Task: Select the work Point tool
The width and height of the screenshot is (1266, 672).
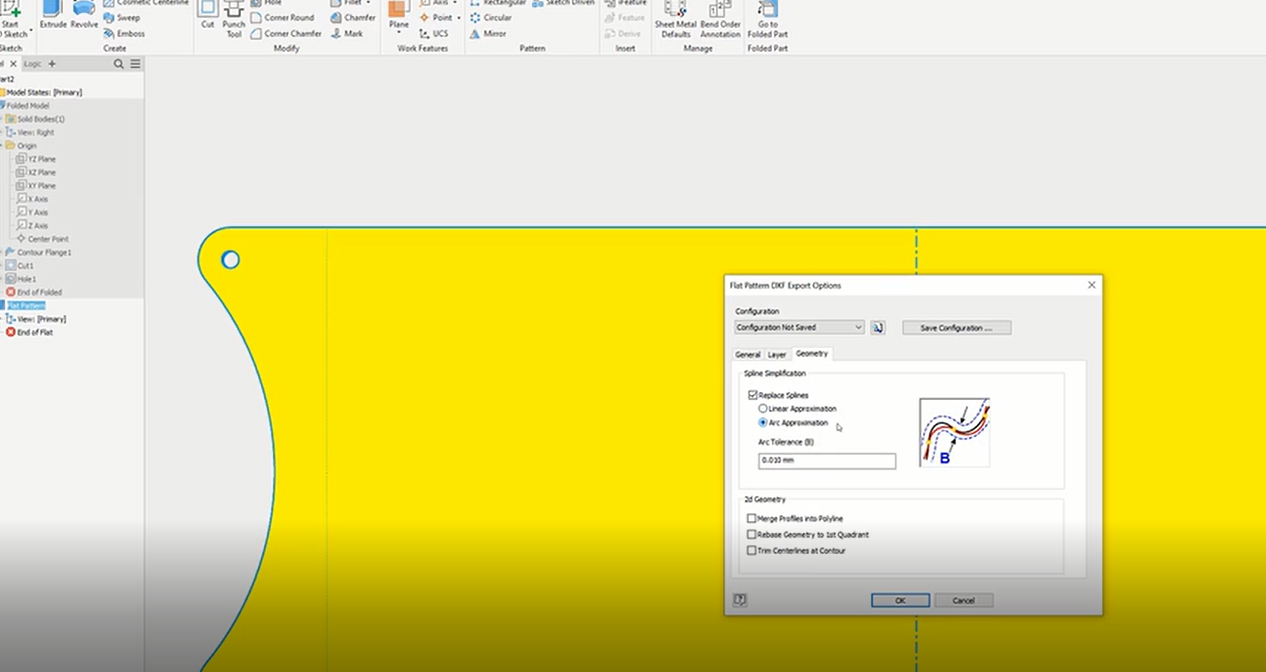Action: 436,18
